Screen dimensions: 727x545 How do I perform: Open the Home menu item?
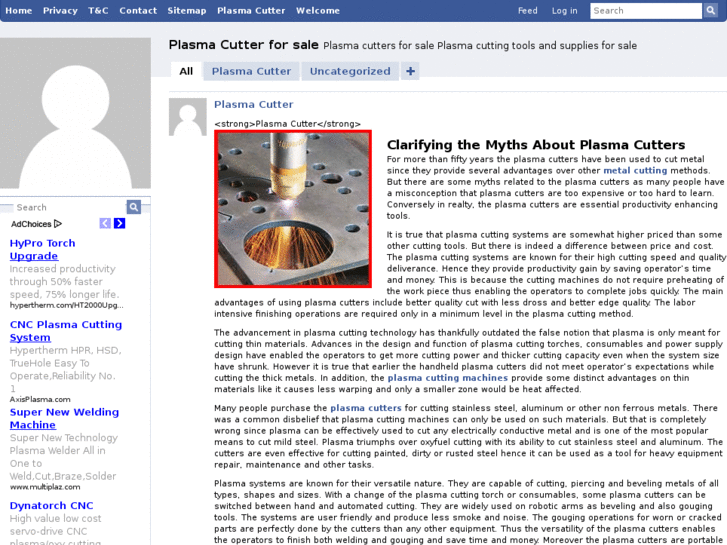click(19, 10)
